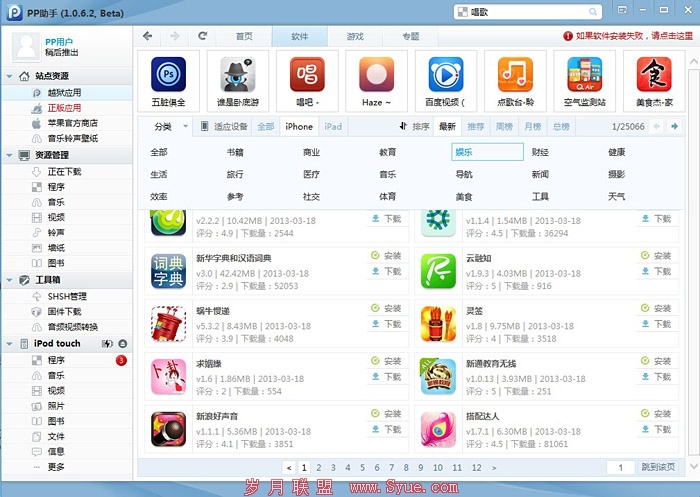This screenshot has width=700, height=497.
Task: Collapse the 站点资源 section
Action: [x=9, y=76]
